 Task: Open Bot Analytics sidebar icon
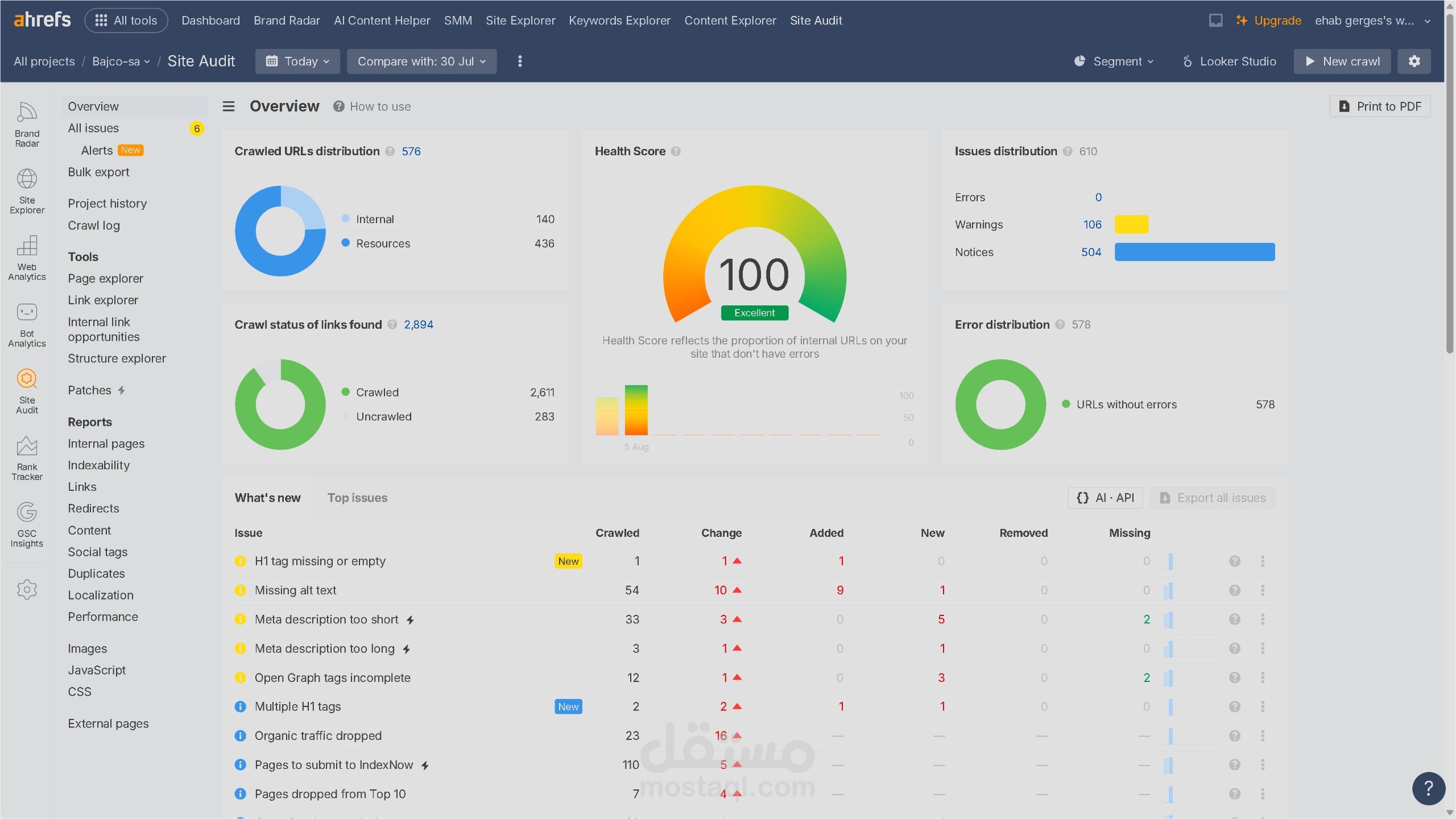27,325
